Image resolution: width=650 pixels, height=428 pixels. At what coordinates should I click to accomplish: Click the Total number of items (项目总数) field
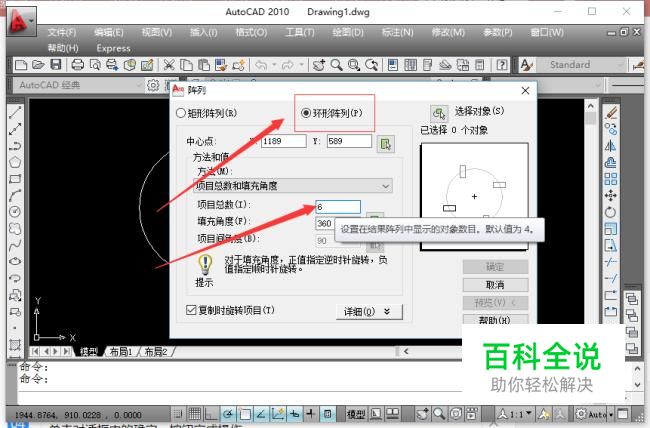[x=338, y=207]
